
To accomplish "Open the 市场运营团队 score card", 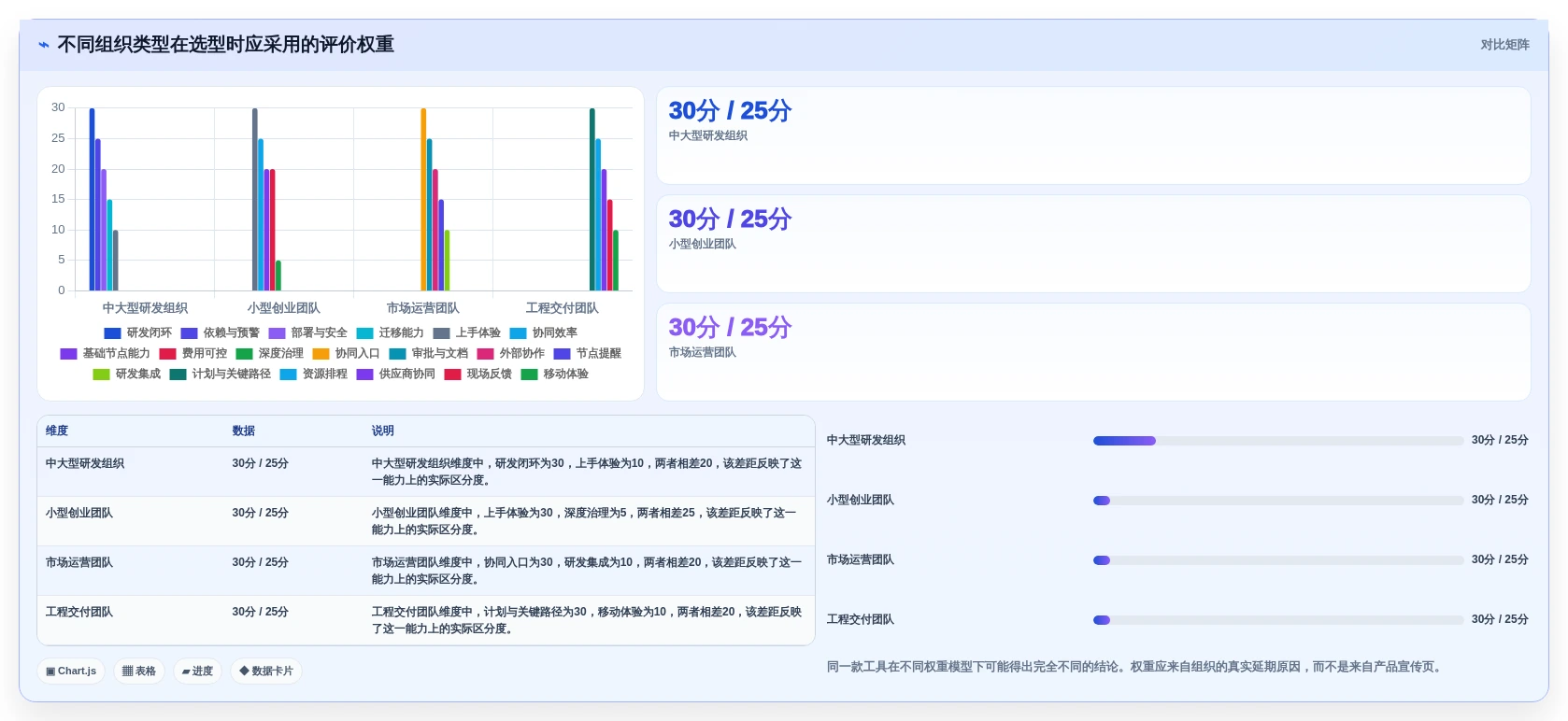I will pos(1093,352).
